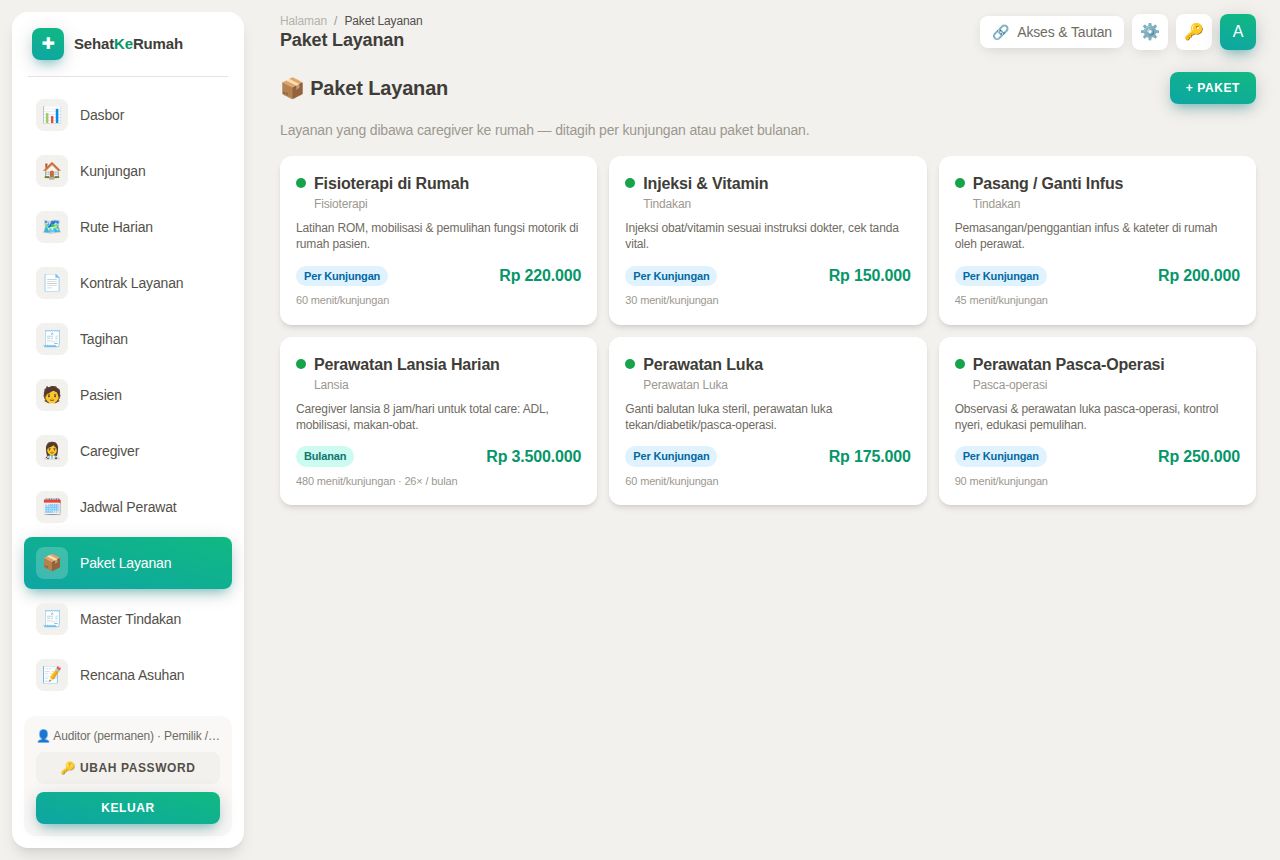Open Kontrak Layanan page
1280x860 pixels.
point(128,283)
